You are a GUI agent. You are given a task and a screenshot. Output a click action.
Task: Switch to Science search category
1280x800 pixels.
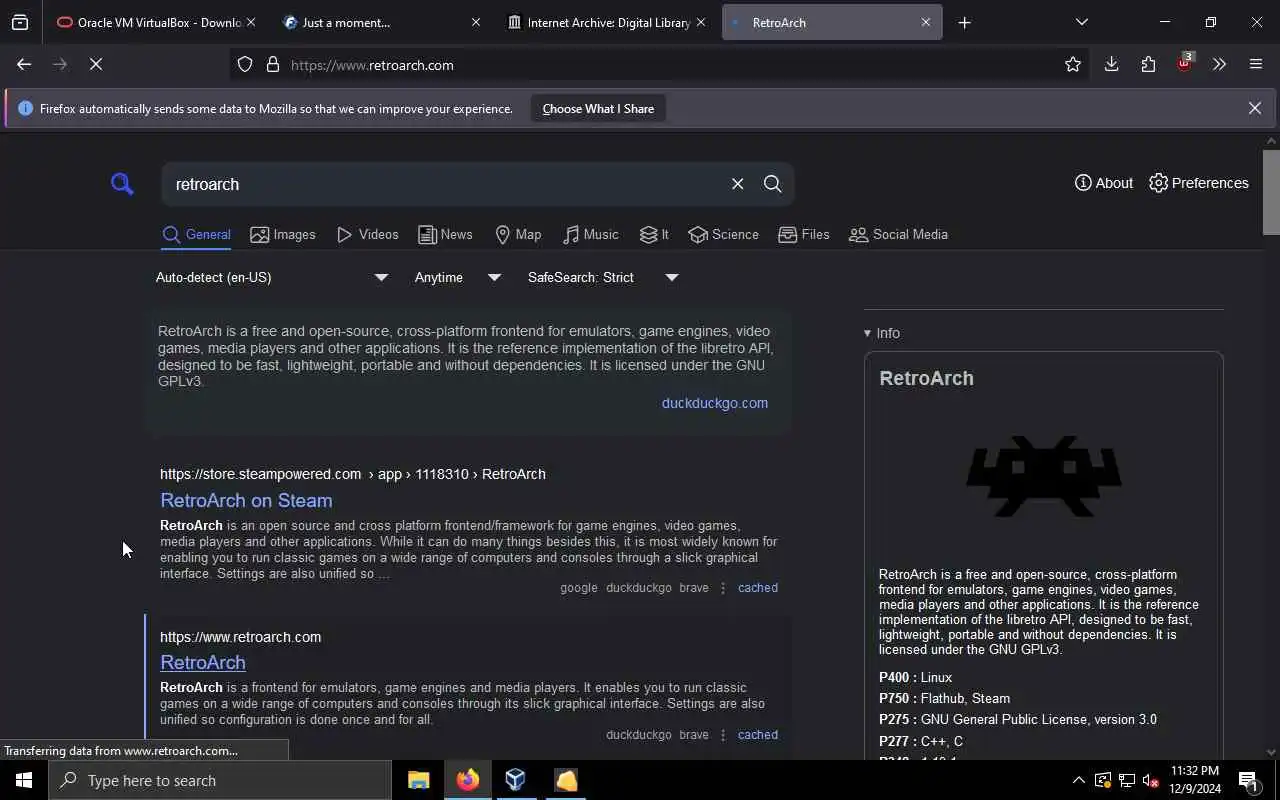point(723,234)
